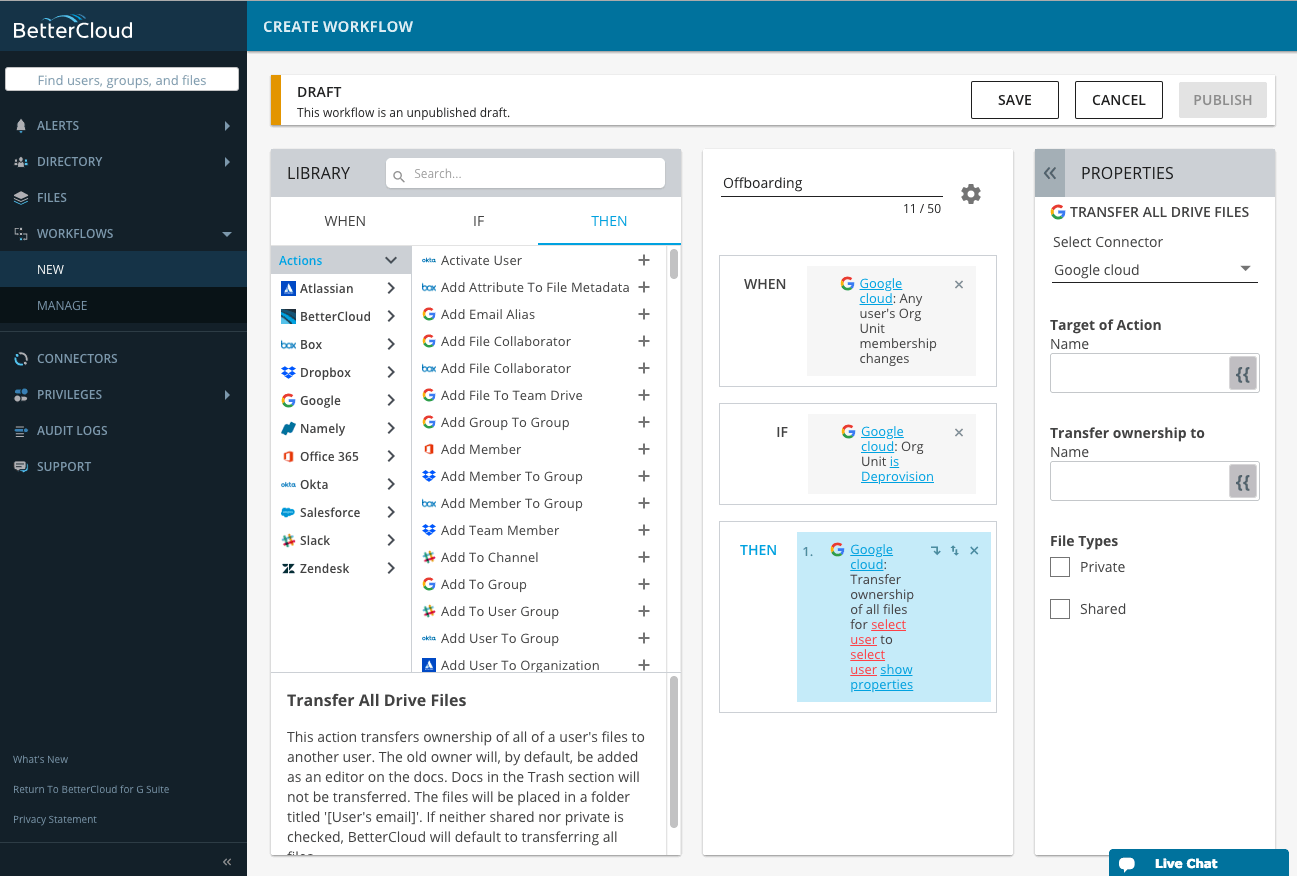
Task: Collapse the left sidebar navigation
Action: click(x=227, y=861)
